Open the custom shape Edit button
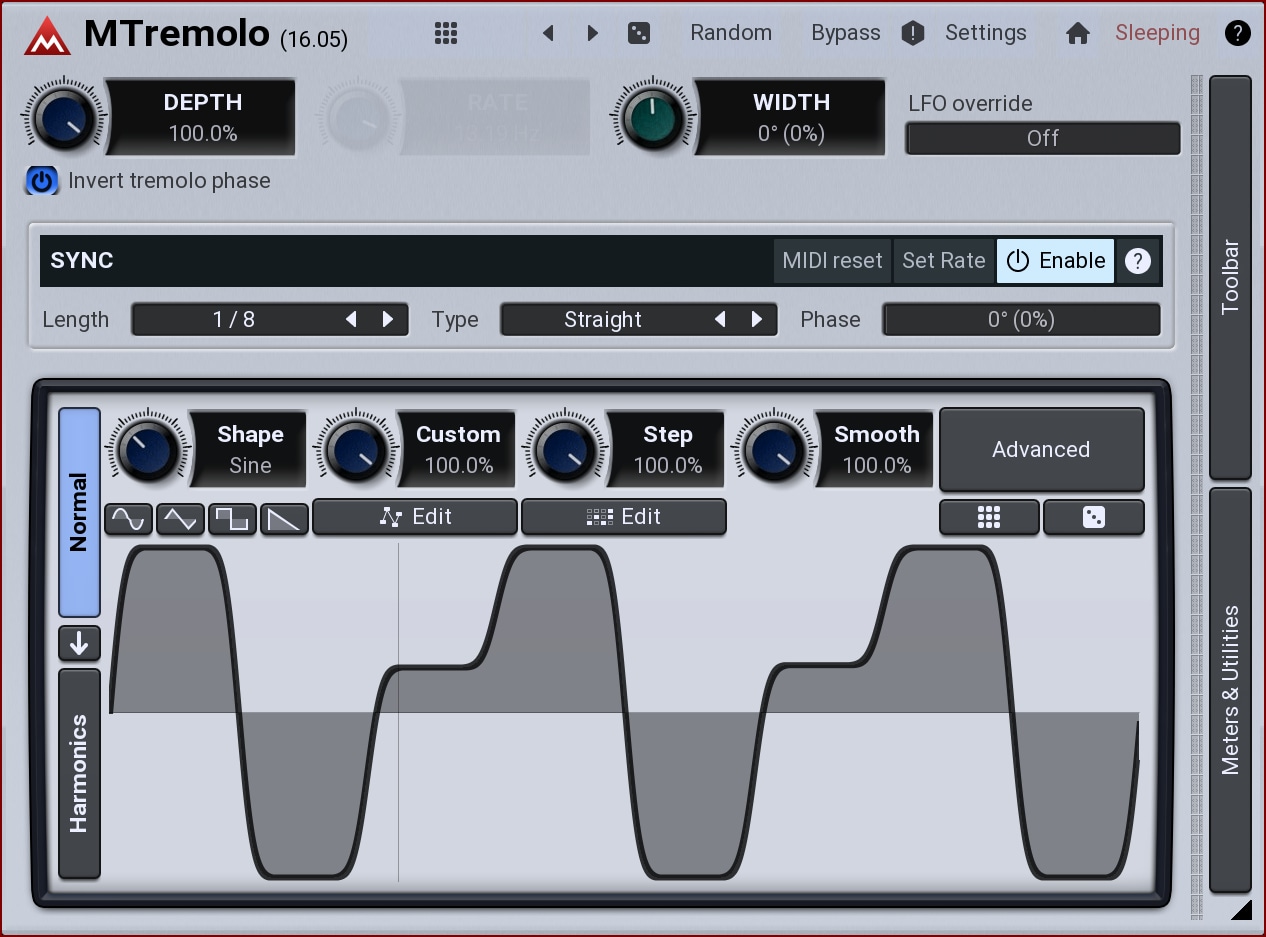 click(415, 517)
